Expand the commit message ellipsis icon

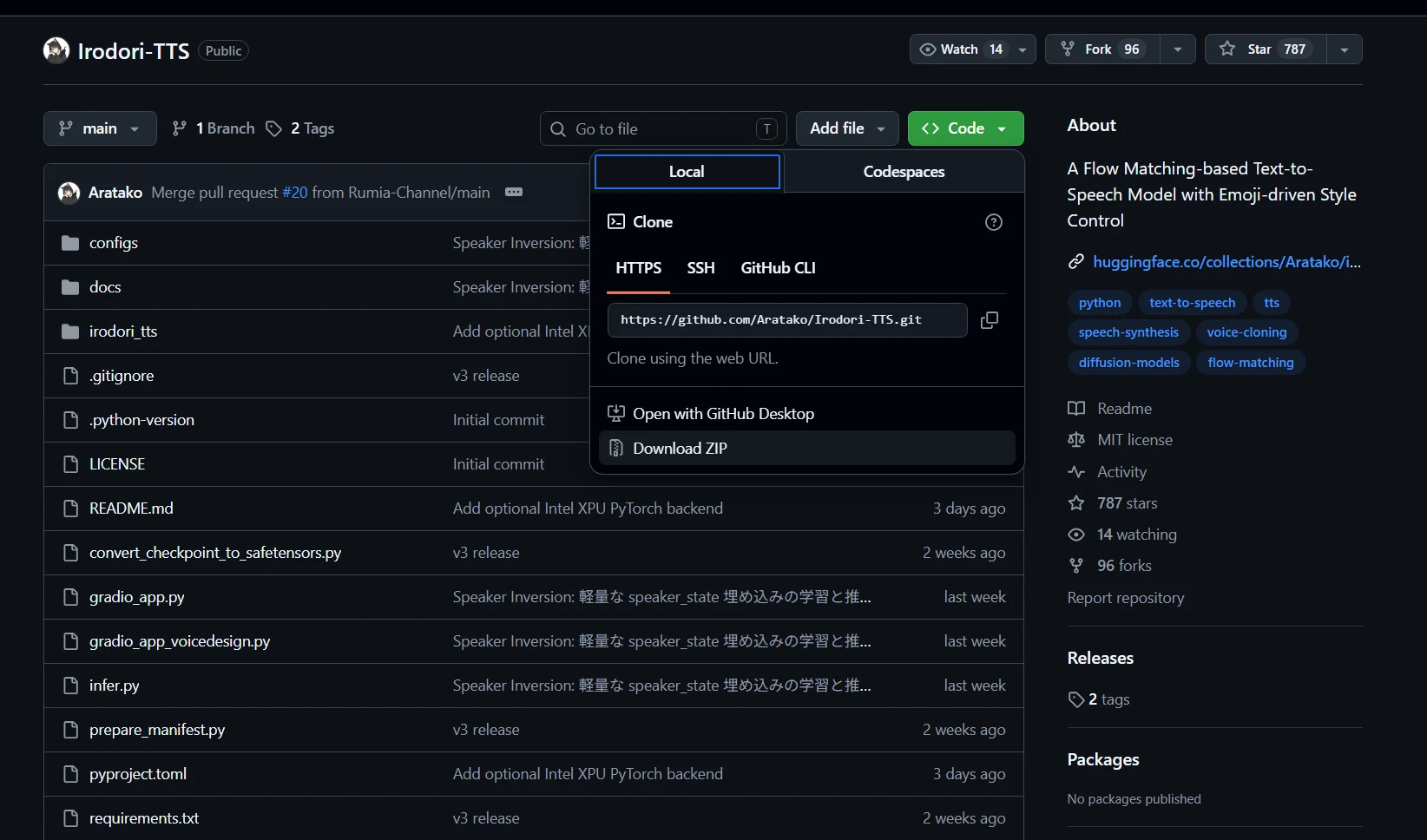[x=514, y=192]
